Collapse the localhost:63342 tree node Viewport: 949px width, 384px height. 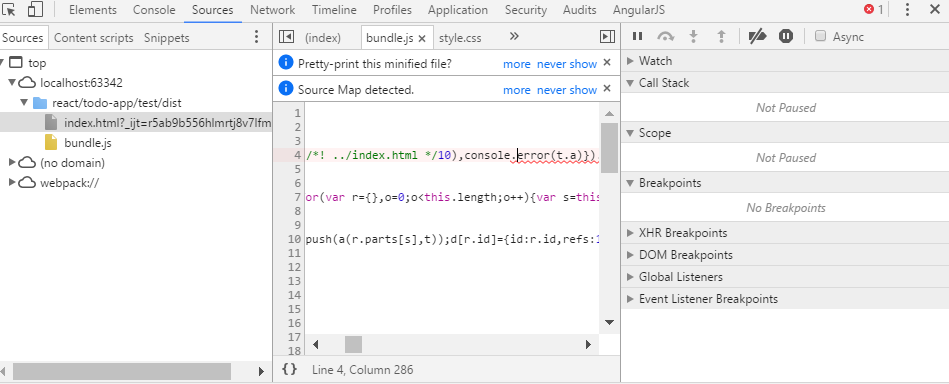tap(12, 82)
